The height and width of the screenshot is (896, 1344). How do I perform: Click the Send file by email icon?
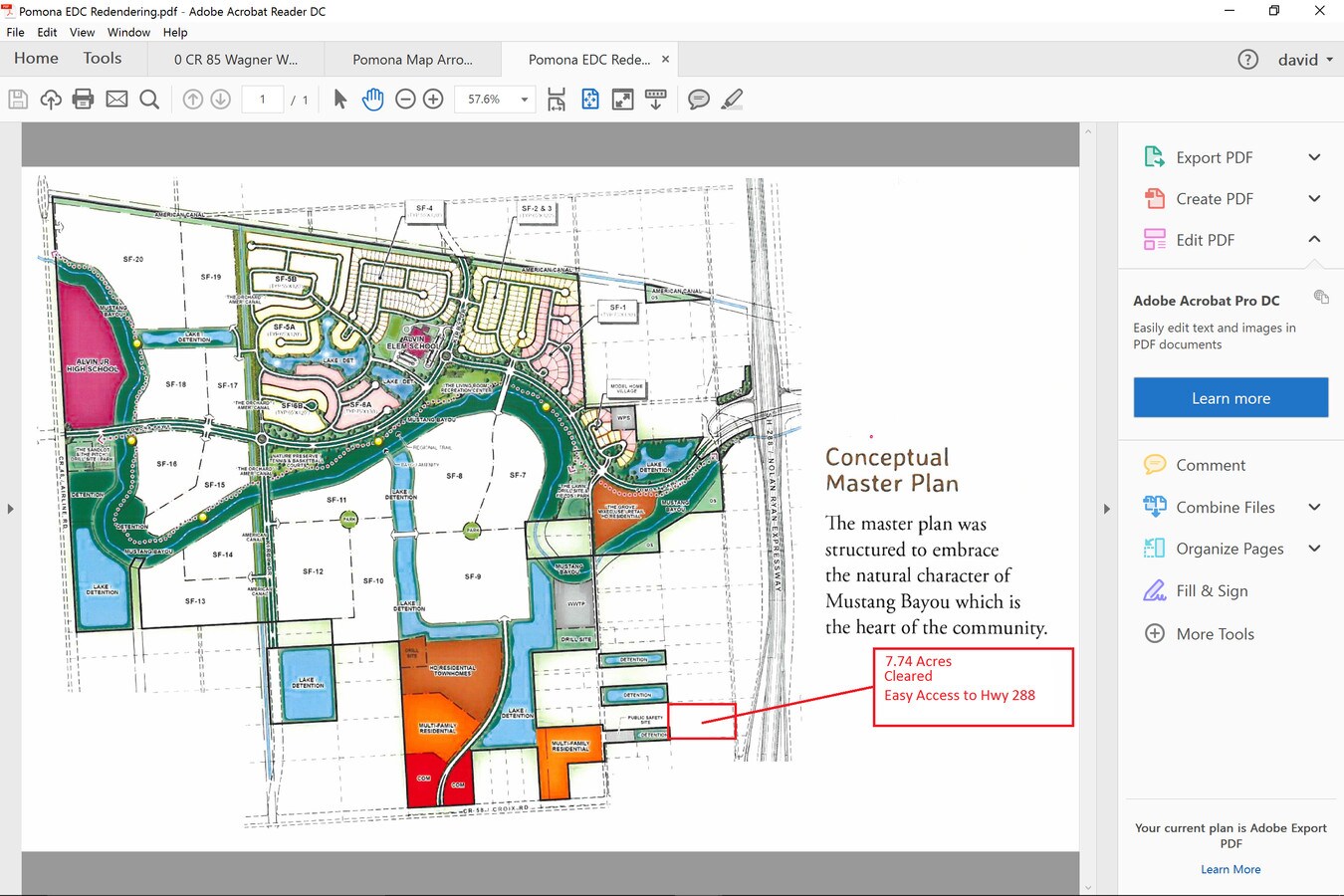click(116, 99)
